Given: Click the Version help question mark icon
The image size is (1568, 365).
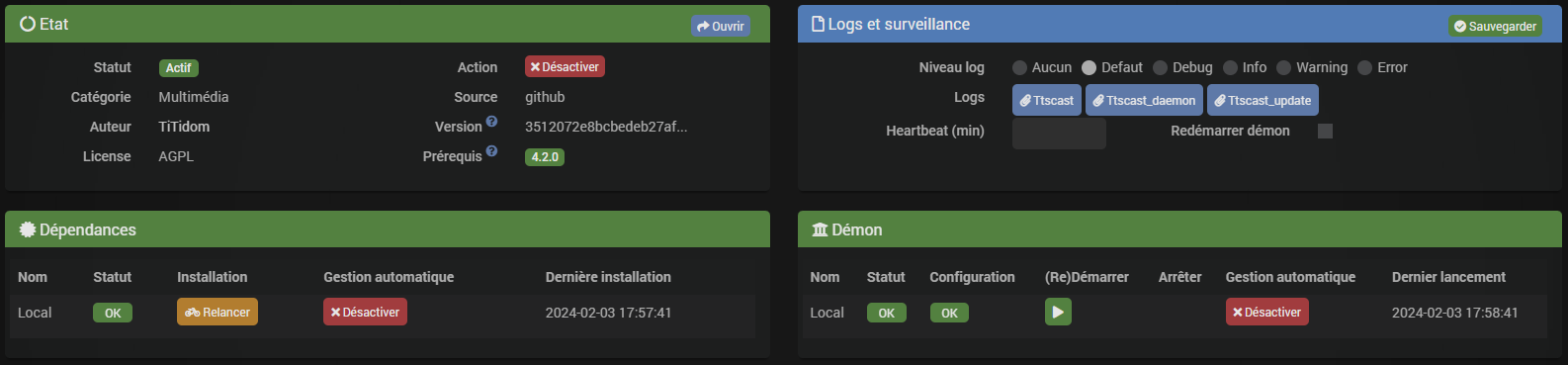Looking at the screenshot, I should (491, 122).
